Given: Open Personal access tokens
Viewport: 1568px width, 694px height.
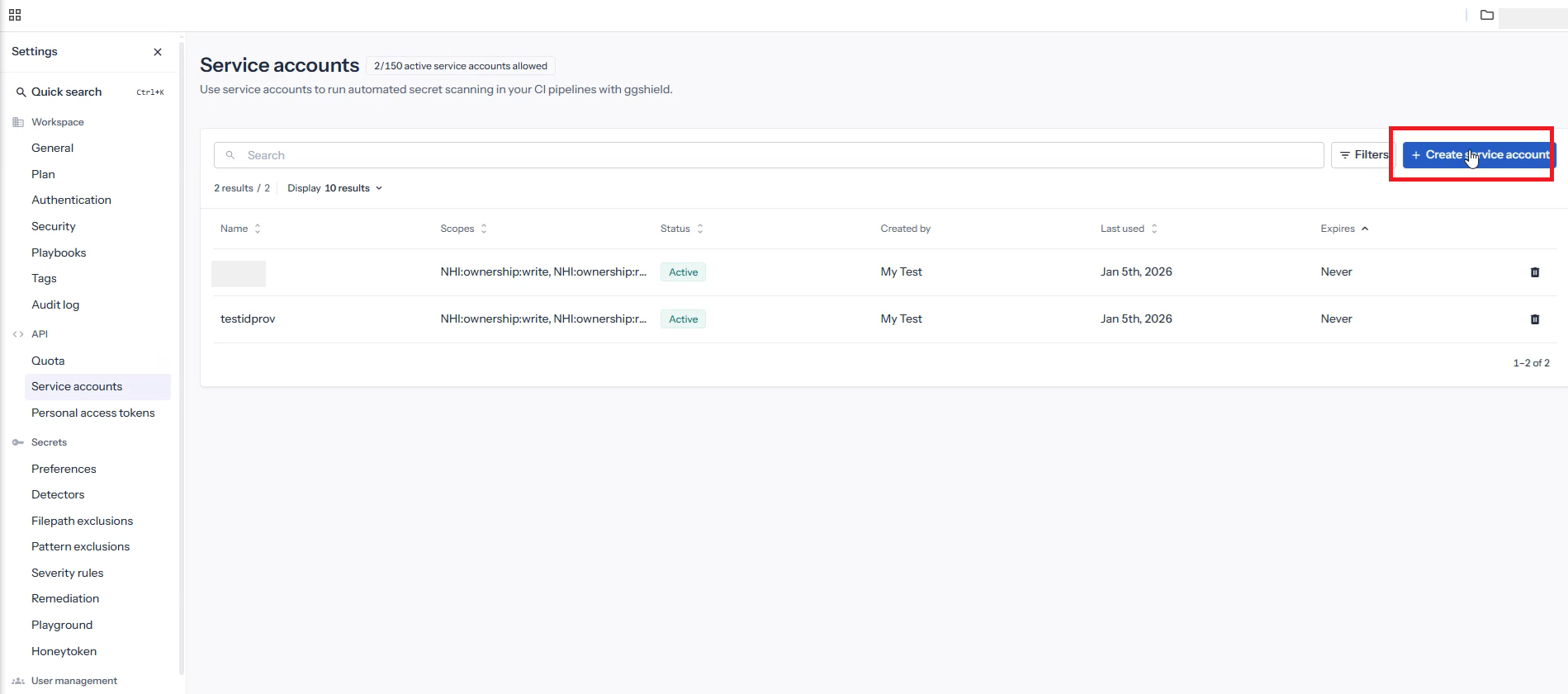Looking at the screenshot, I should pyautogui.click(x=93, y=413).
